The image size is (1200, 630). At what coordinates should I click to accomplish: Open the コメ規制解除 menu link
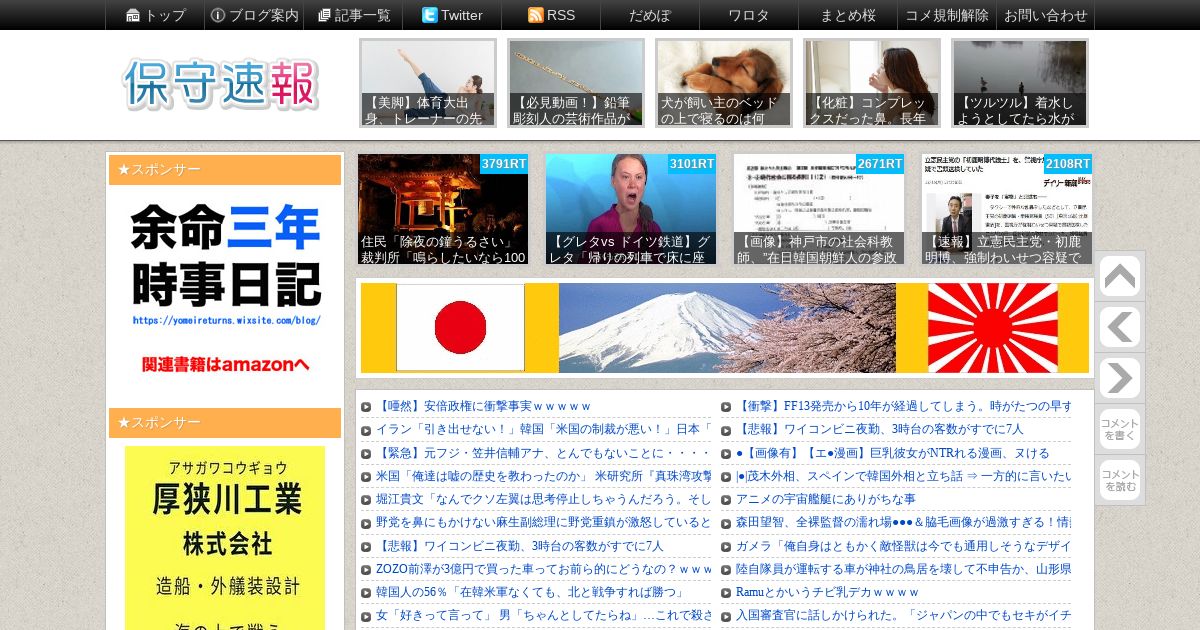point(947,15)
